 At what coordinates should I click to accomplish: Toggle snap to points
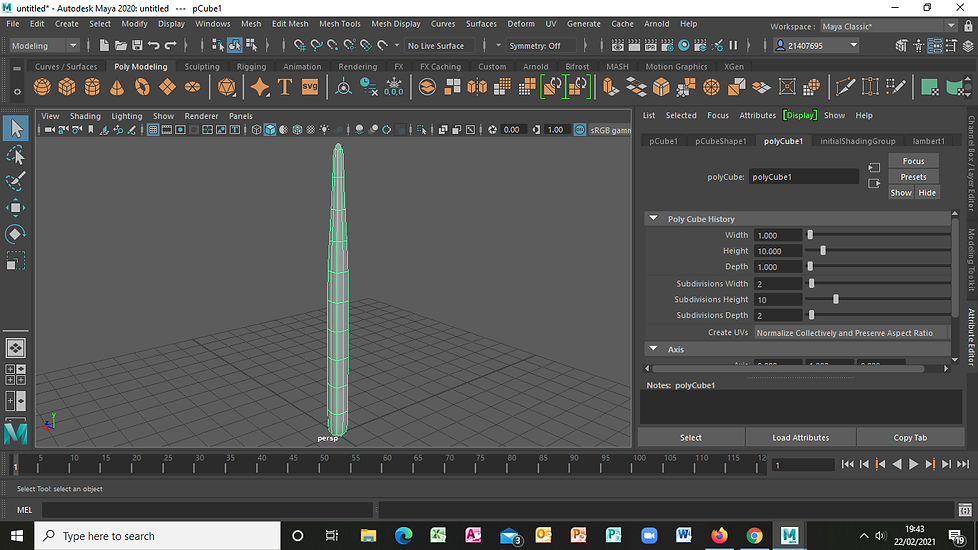[x=332, y=46]
